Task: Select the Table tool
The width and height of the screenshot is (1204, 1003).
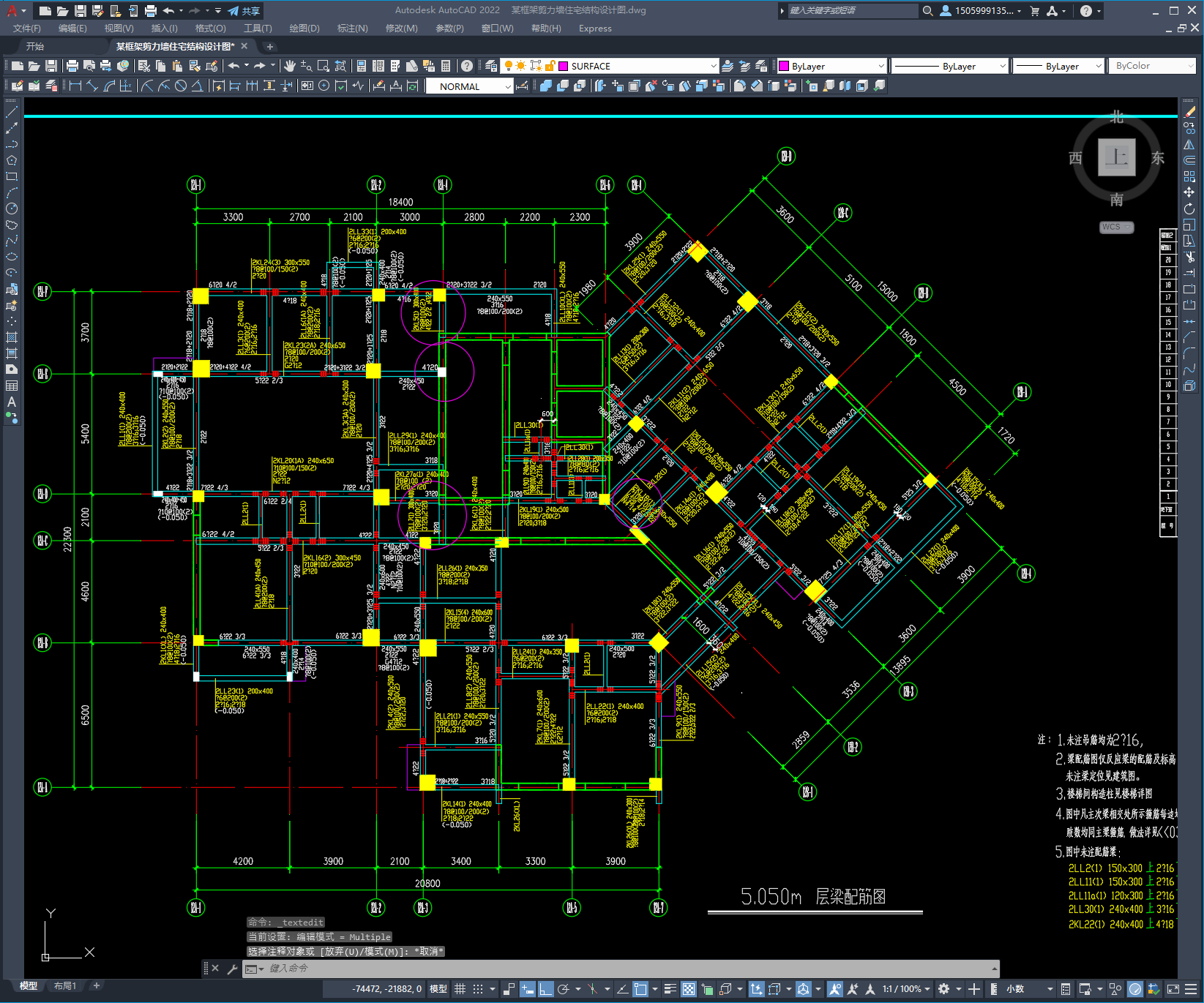Action: click(x=12, y=386)
